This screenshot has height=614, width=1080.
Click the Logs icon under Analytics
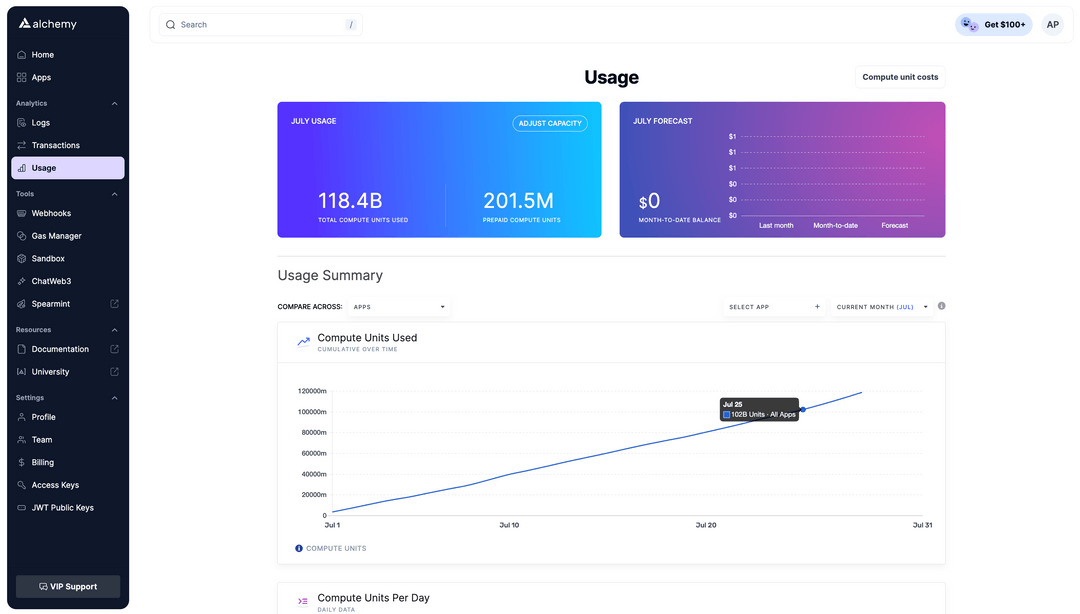(20, 122)
